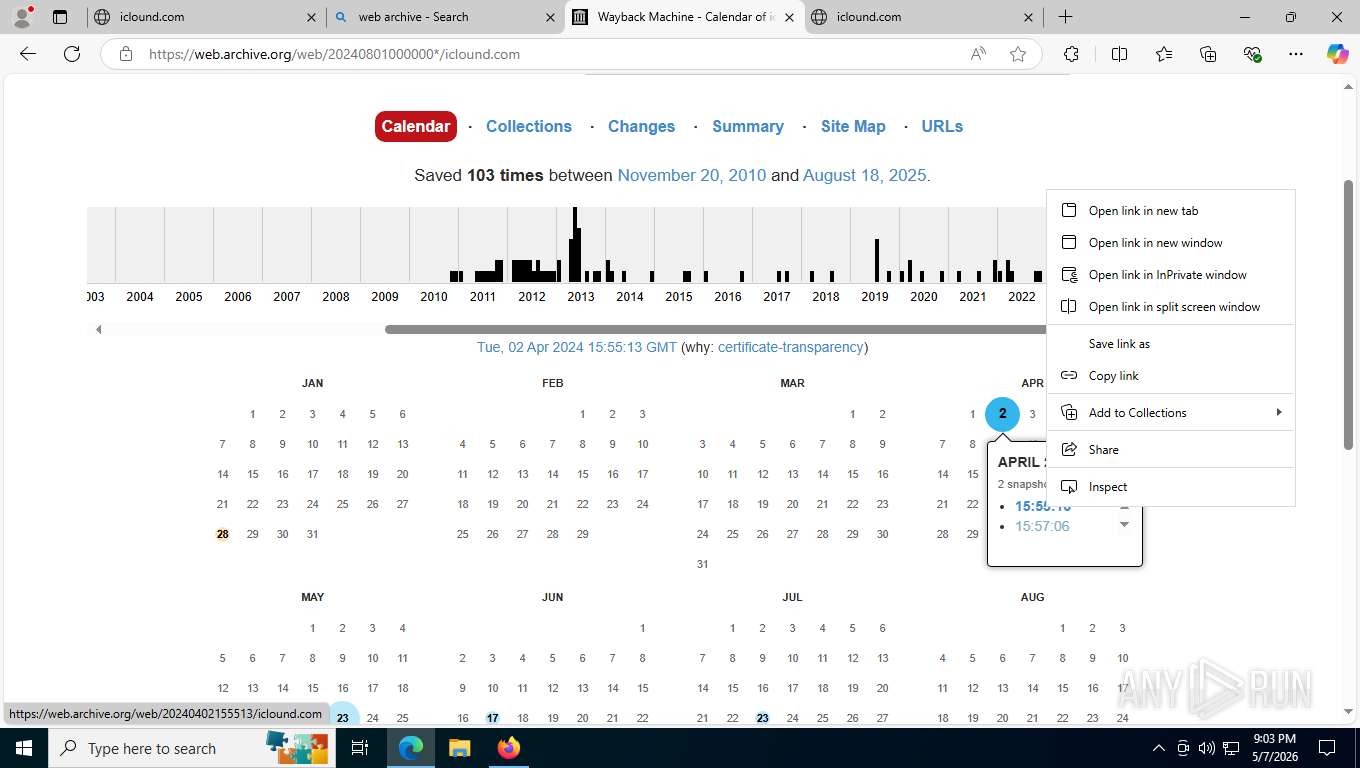
Task: Open tab actions menu icon
Action: (x=60, y=17)
